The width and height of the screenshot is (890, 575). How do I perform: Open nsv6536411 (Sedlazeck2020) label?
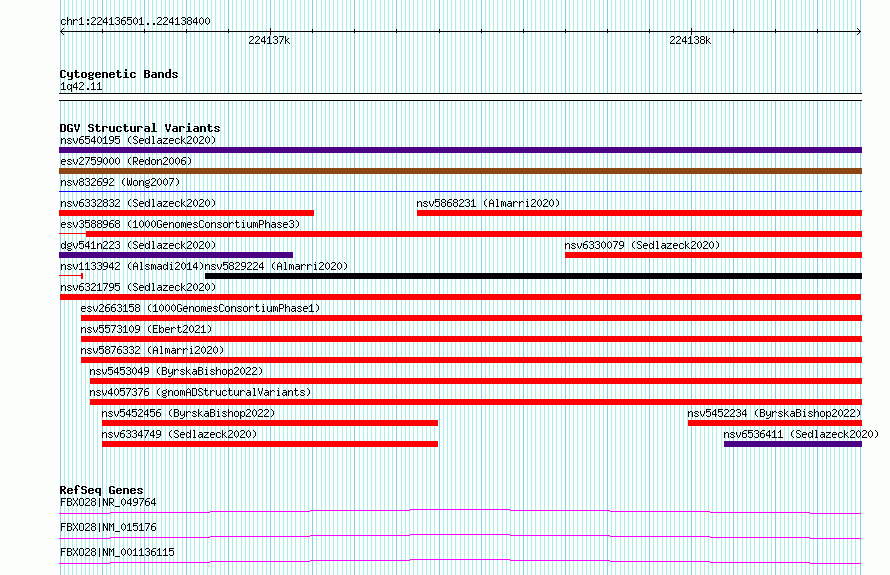click(801, 434)
